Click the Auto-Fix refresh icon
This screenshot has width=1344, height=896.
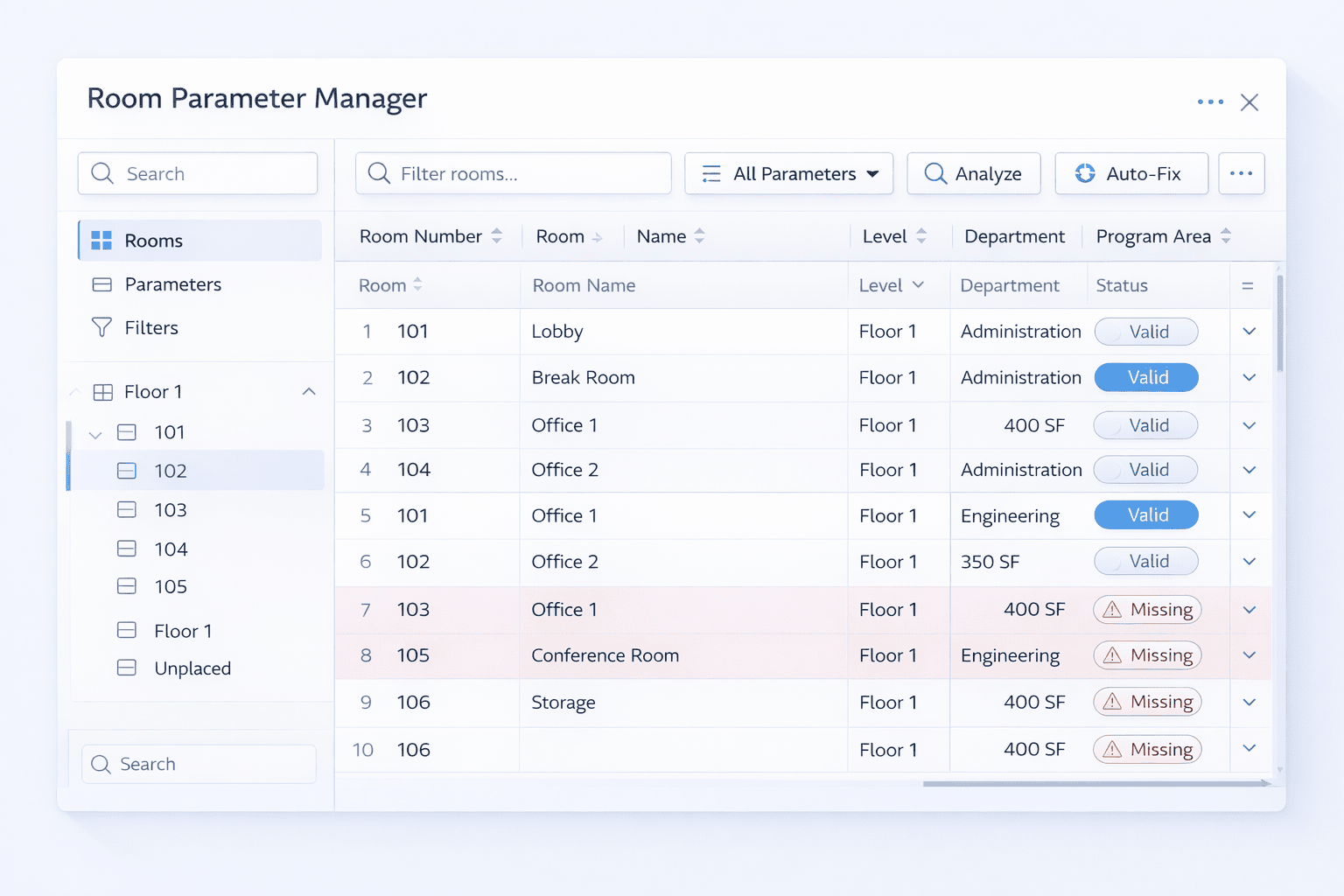(1085, 173)
